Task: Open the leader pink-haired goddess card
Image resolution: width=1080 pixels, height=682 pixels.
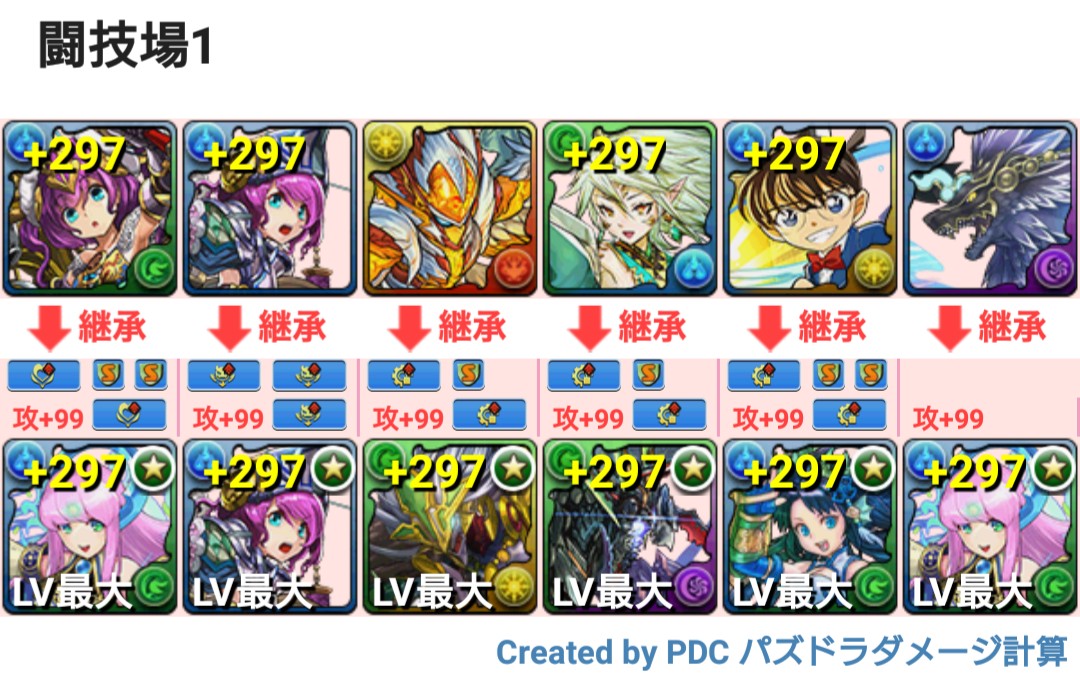Action: click(90, 527)
